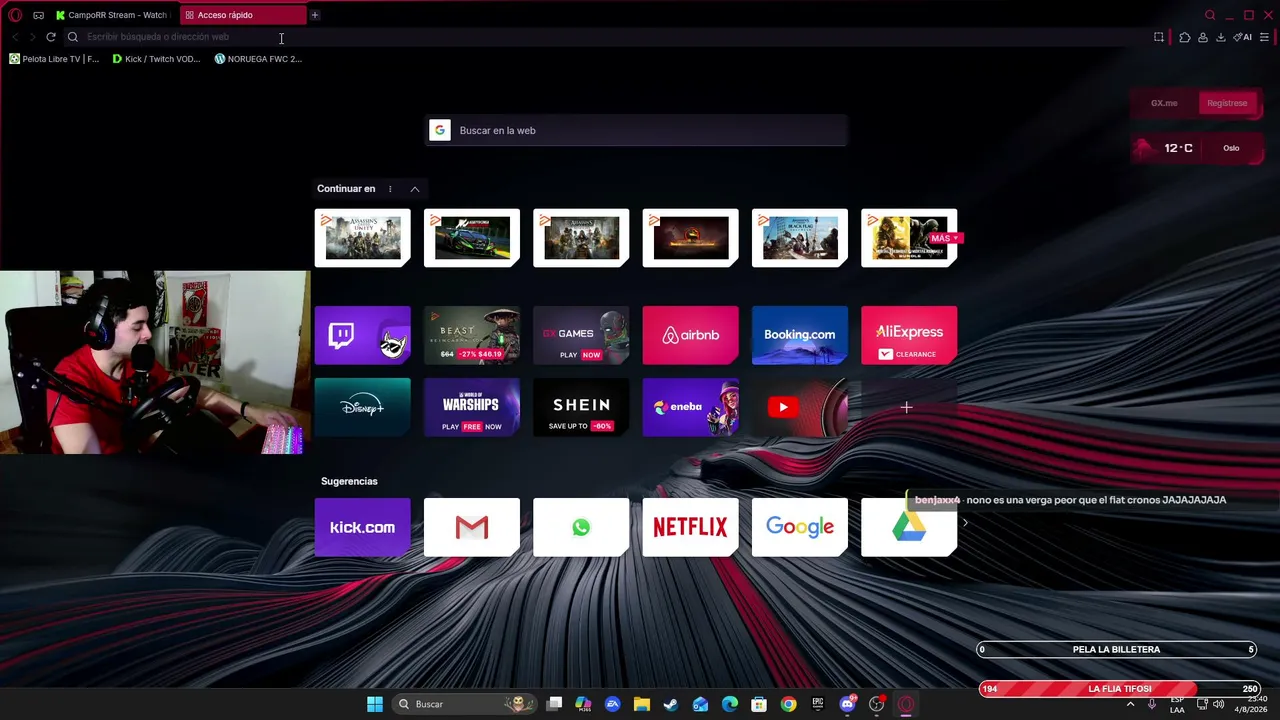Viewport: 1280px width, 720px height.
Task: Open the downloads icon in toolbar
Action: (1221, 37)
